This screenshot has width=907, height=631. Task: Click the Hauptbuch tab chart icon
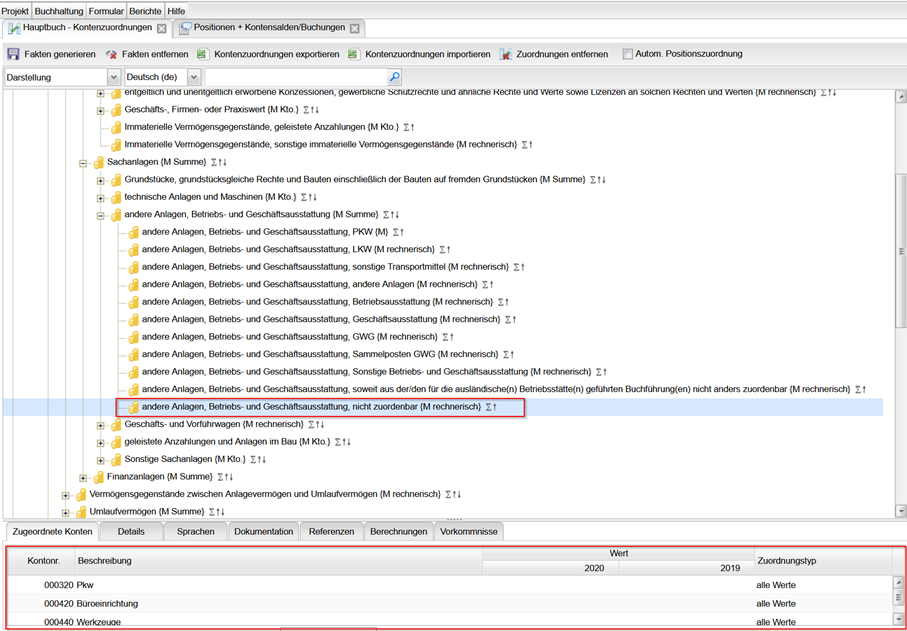pyautogui.click(x=14, y=28)
